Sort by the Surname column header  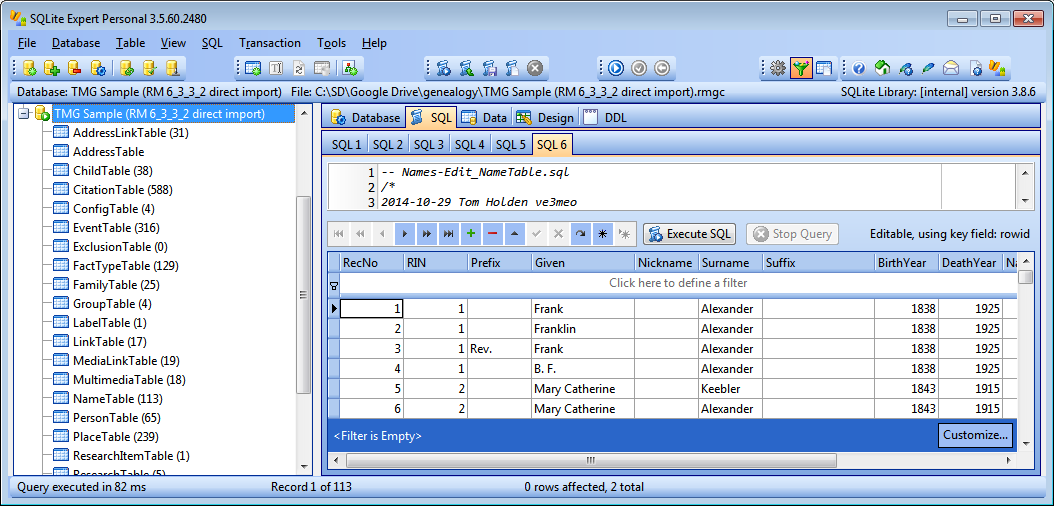click(730, 263)
